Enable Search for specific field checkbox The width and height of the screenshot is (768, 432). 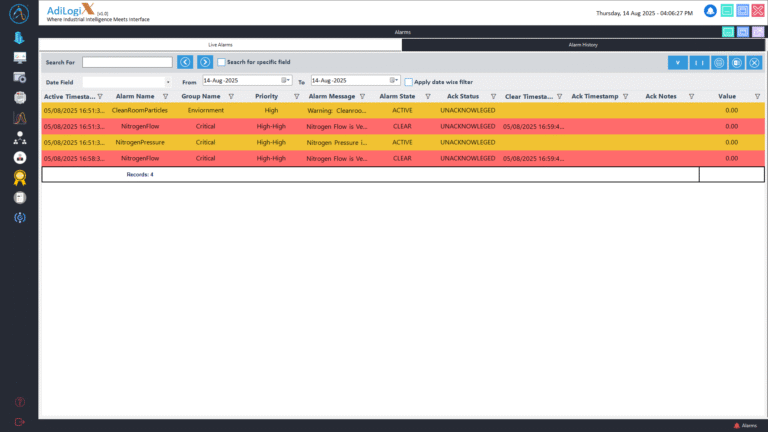[222, 62]
